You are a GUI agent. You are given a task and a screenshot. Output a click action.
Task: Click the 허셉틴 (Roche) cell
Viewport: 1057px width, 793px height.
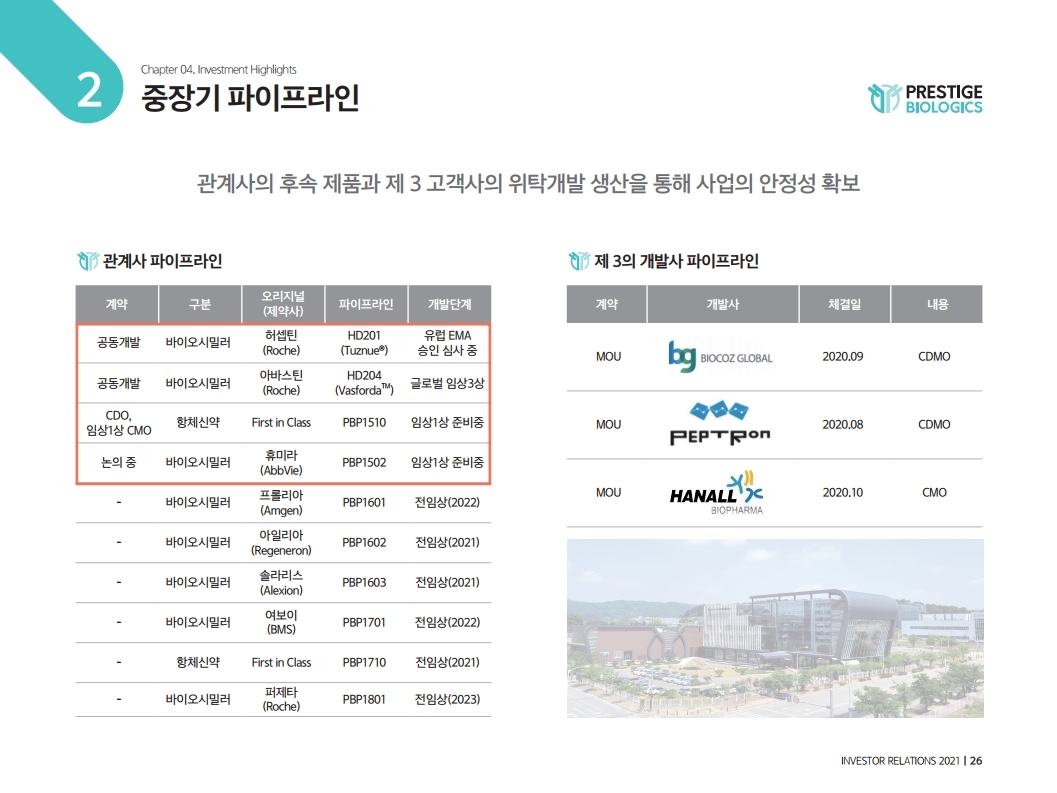(x=281, y=343)
